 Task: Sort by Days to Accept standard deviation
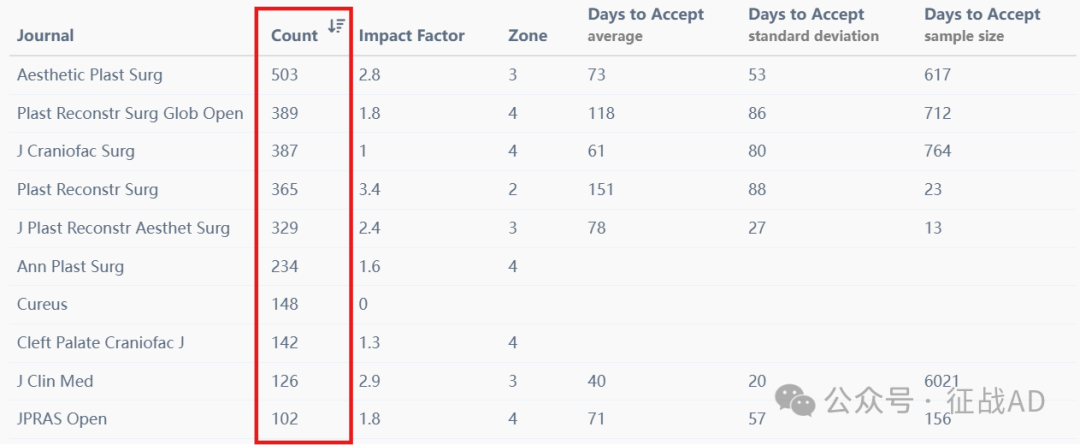click(813, 24)
